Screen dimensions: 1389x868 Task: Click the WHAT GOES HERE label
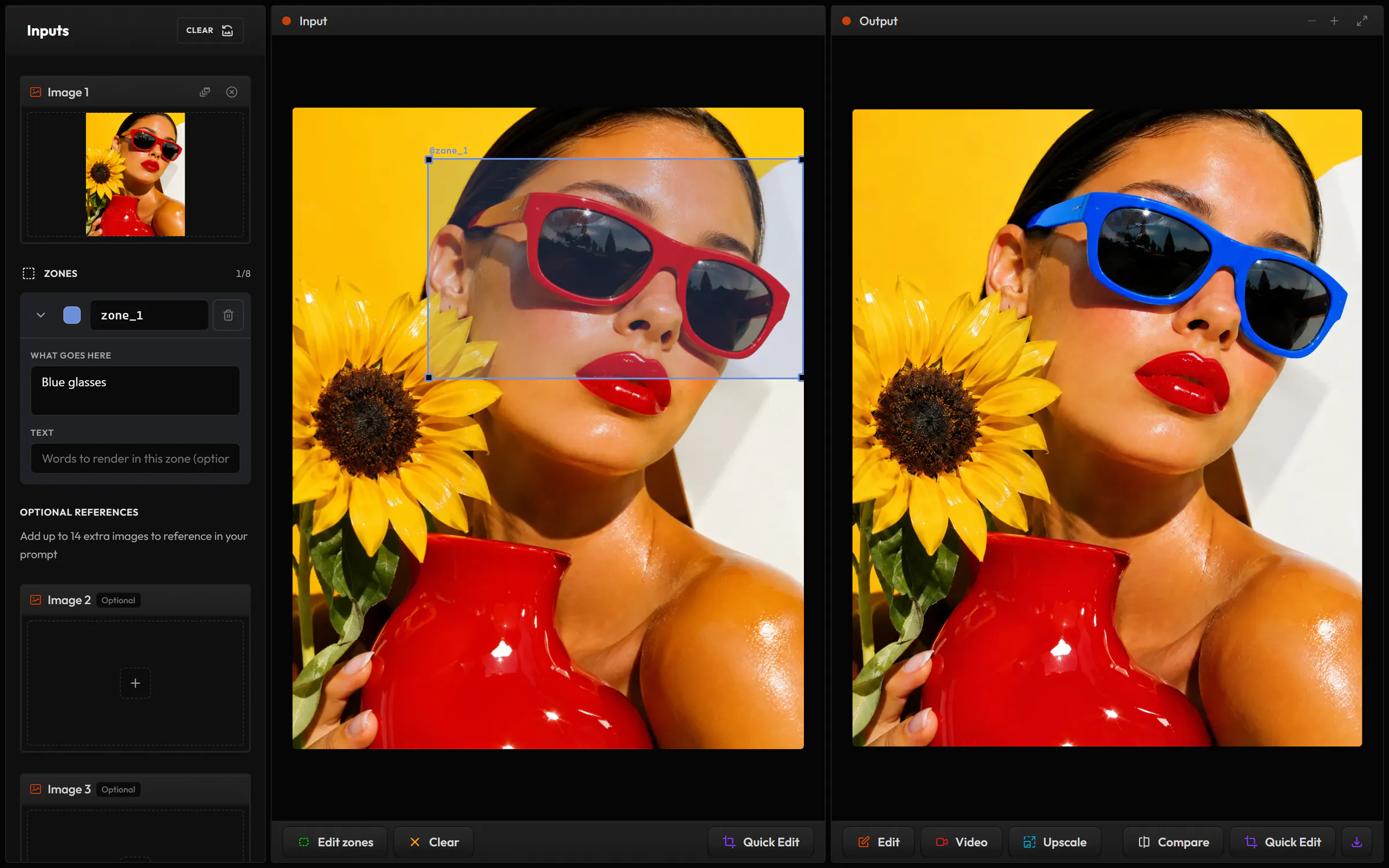(x=71, y=355)
